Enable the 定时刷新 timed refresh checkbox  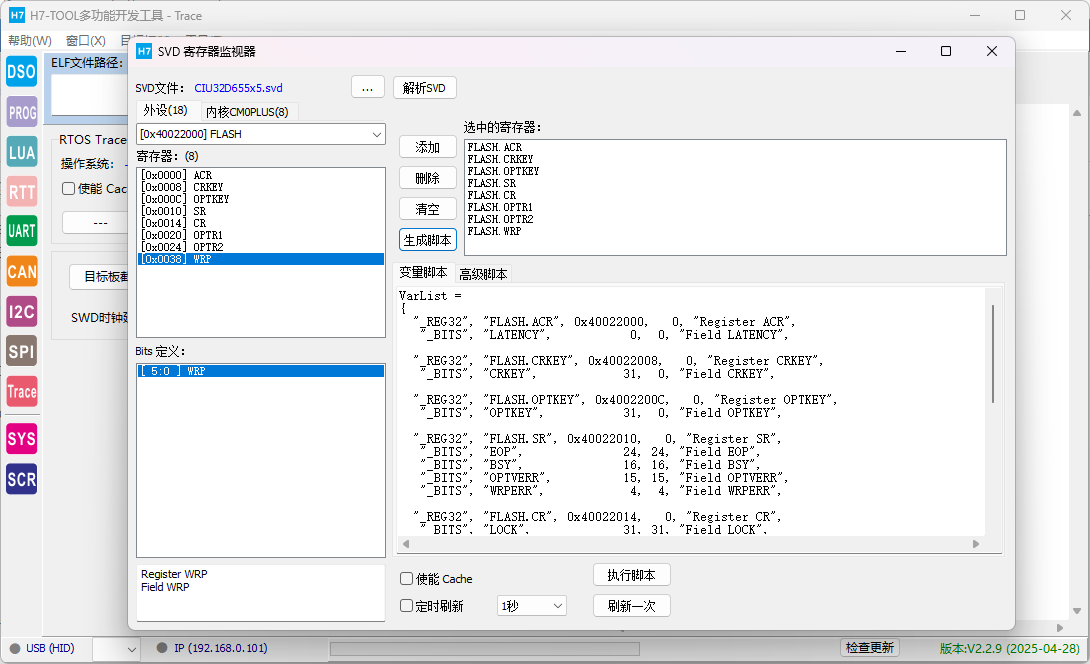click(407, 606)
